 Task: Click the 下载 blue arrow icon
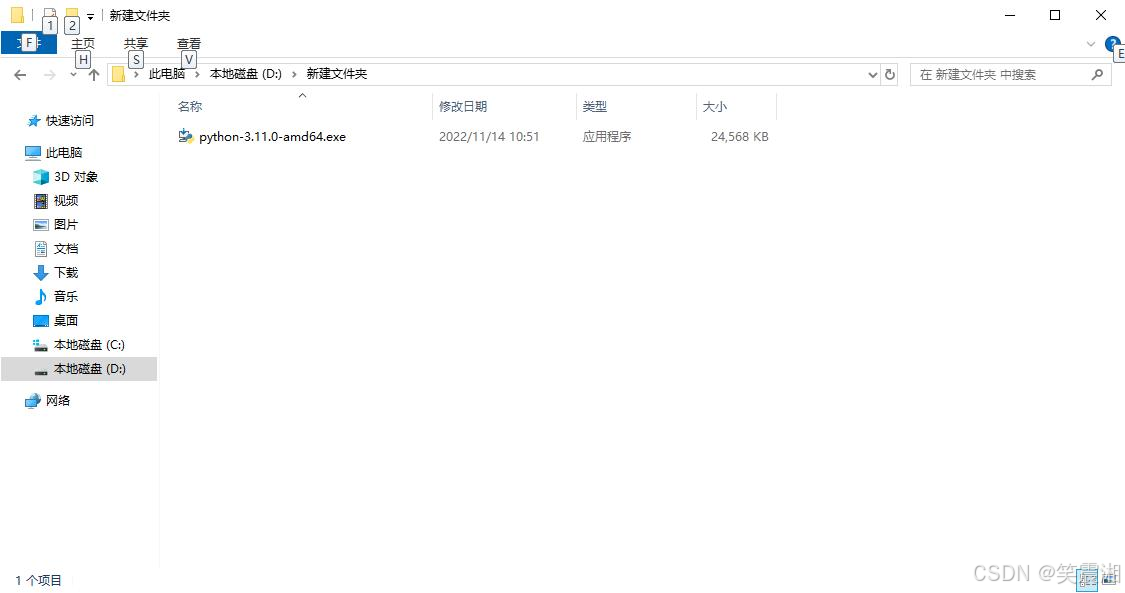pyautogui.click(x=41, y=272)
